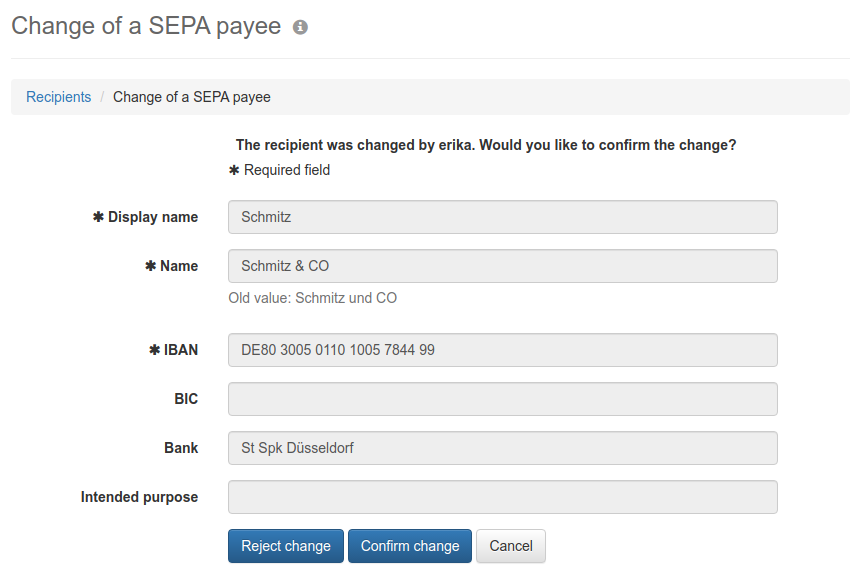The height and width of the screenshot is (573, 856).
Task: Cancel the payee change
Action: 511,546
